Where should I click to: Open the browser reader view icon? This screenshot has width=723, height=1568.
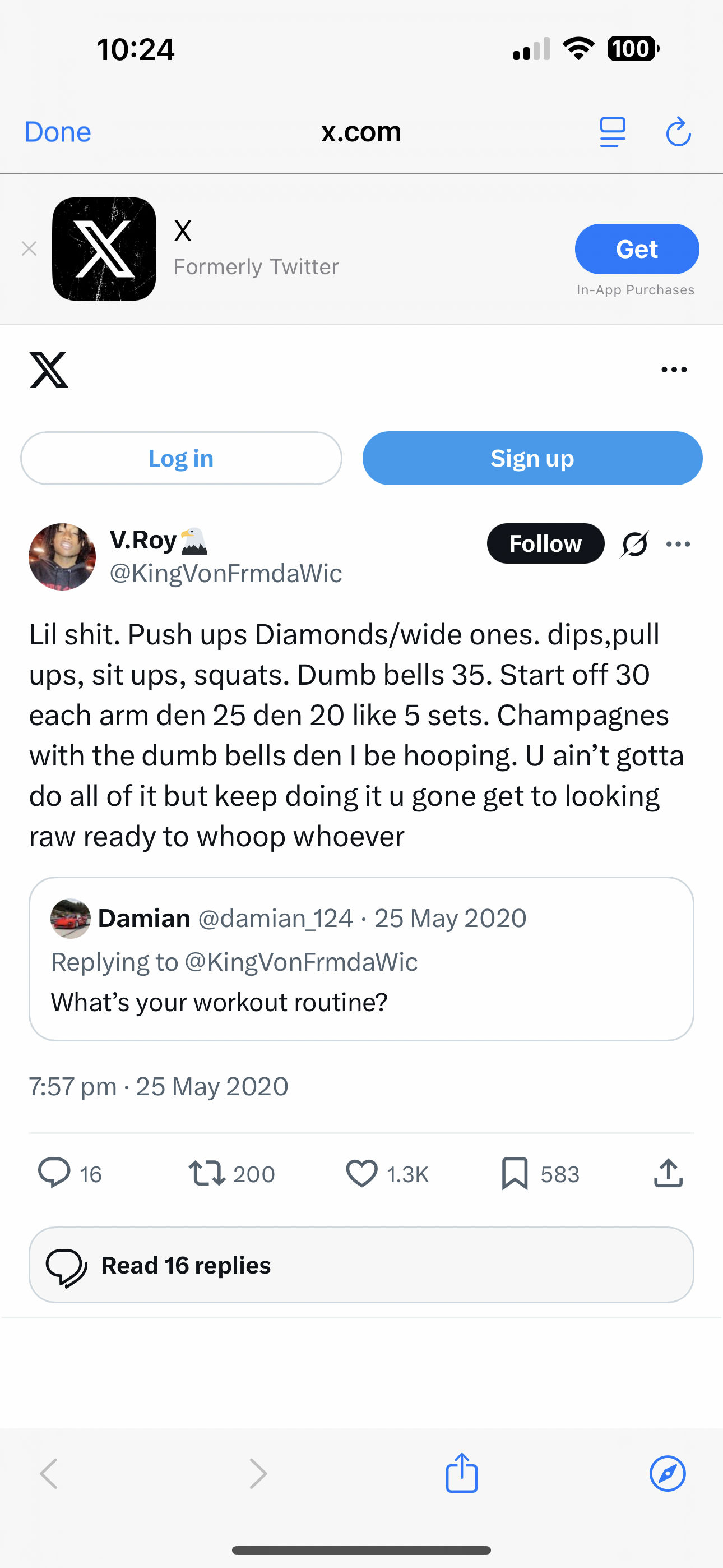tap(612, 132)
